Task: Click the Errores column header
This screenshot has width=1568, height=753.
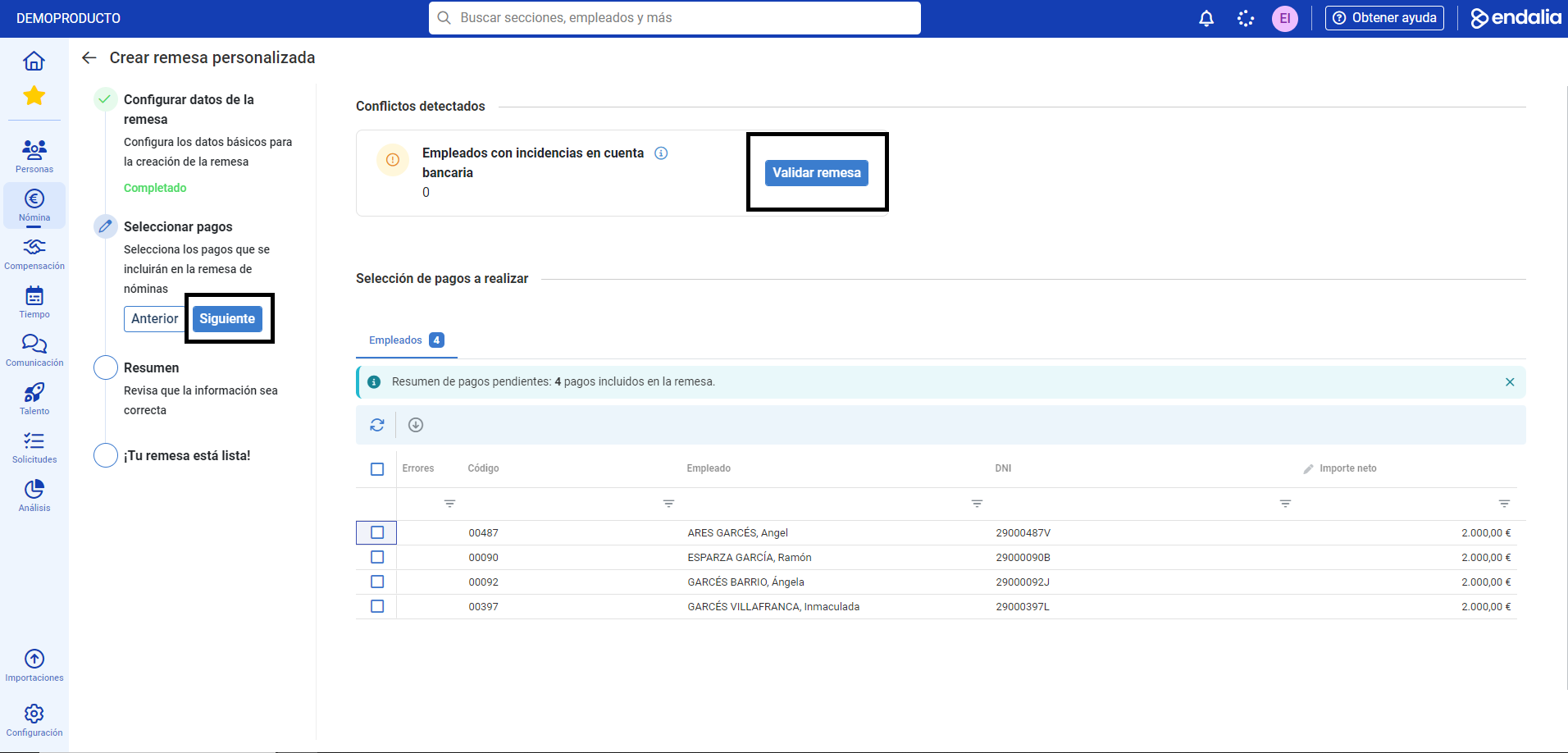Action: 418,468
